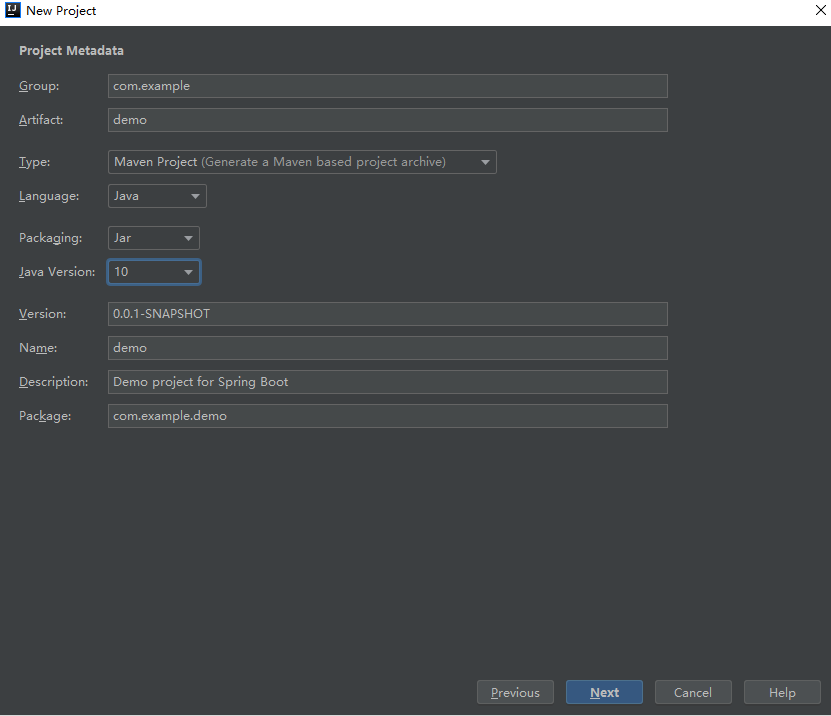Image resolution: width=831 pixels, height=716 pixels.
Task: Click the Name input field
Action: click(387, 348)
